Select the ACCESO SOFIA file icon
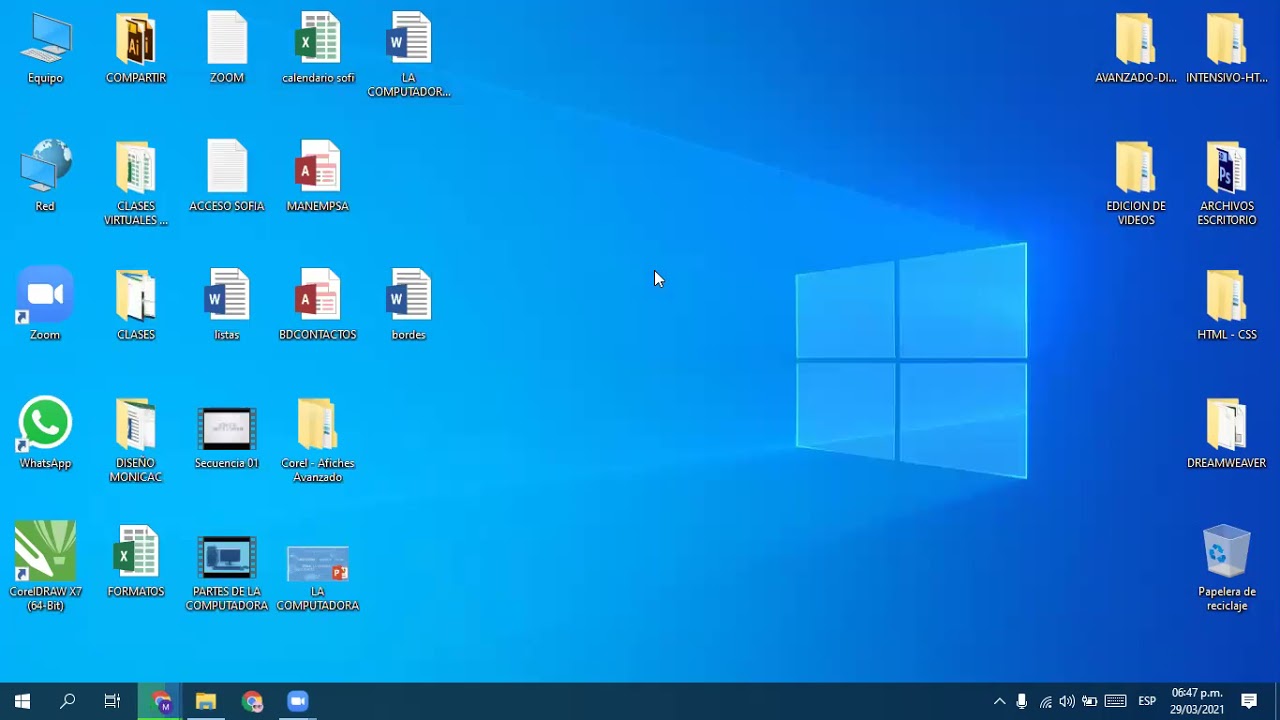Image resolution: width=1280 pixels, height=720 pixels. pos(227,176)
